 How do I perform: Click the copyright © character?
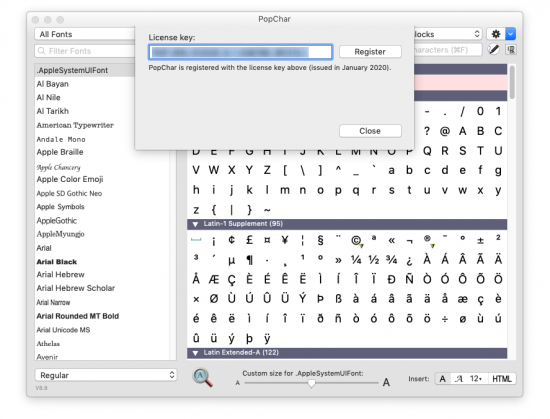356,241
